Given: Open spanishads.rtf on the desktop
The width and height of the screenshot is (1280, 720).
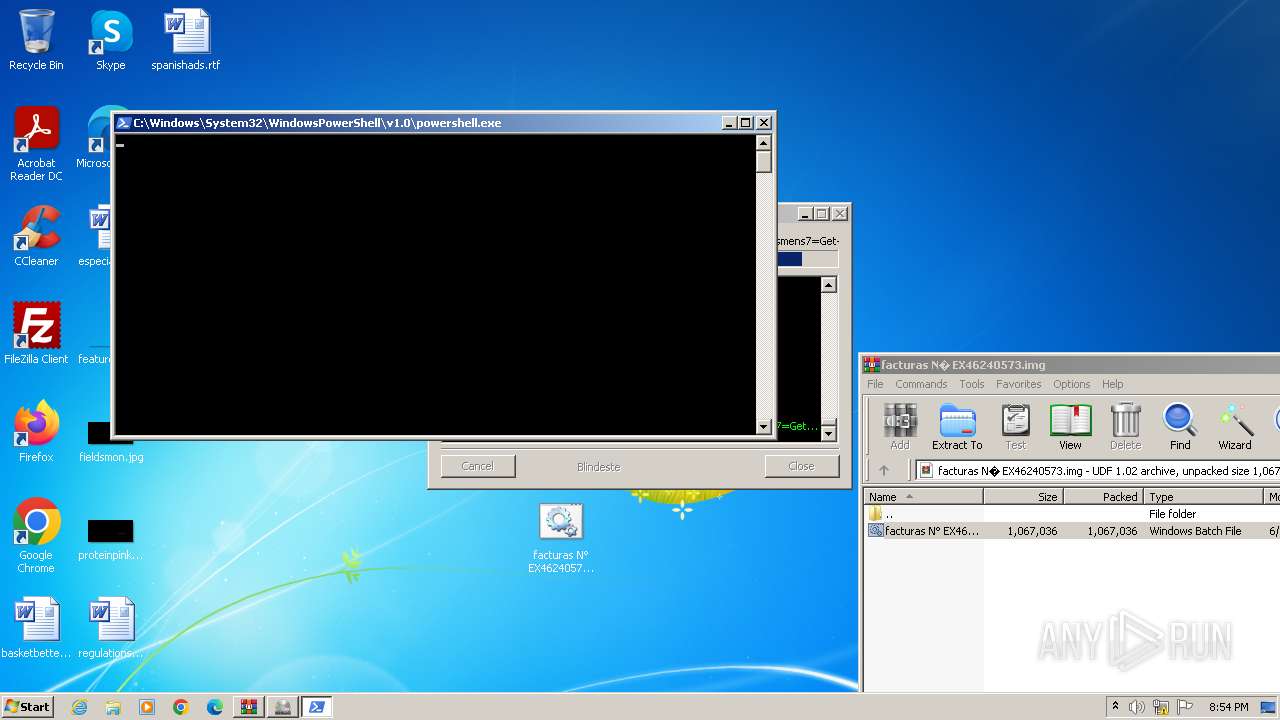Looking at the screenshot, I should pyautogui.click(x=186, y=40).
